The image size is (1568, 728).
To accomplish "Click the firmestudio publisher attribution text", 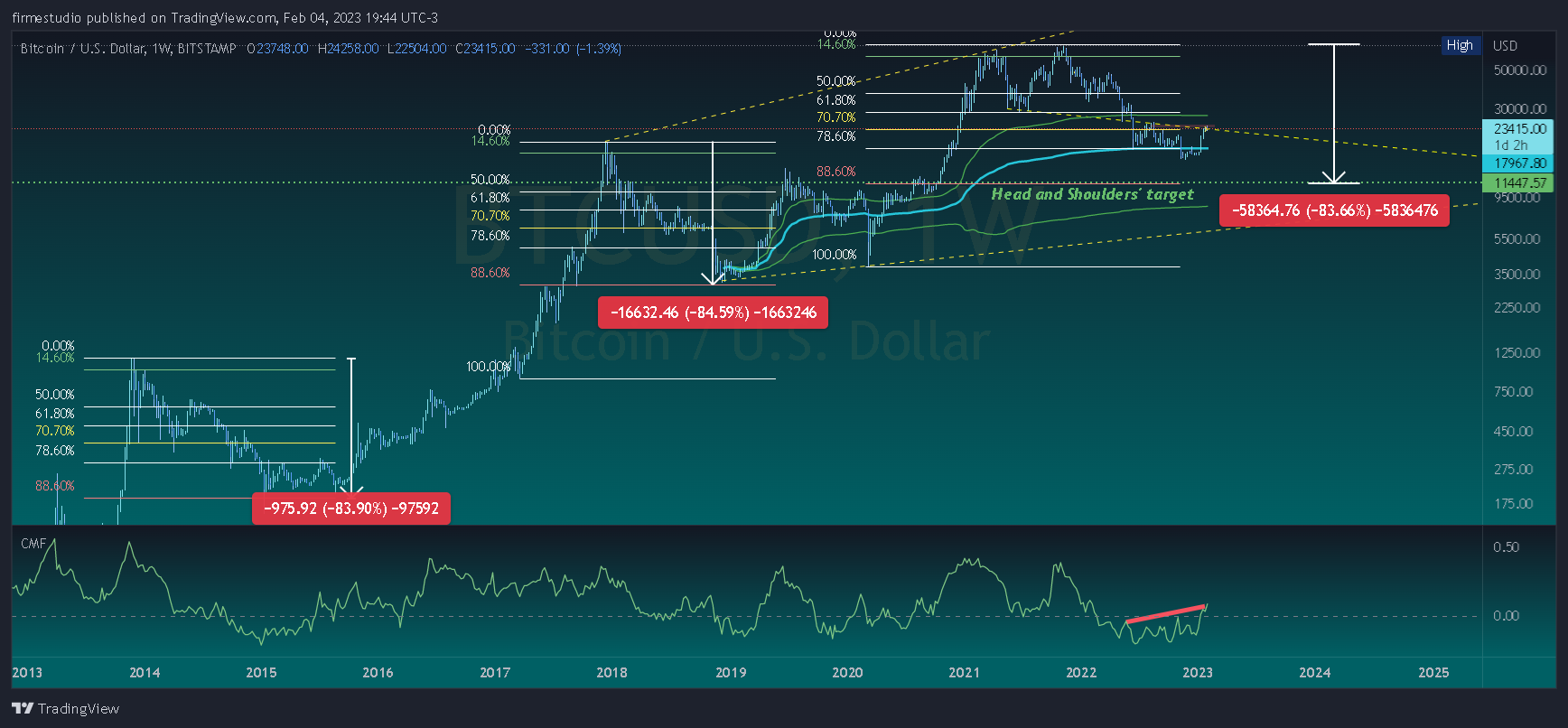I will 225,18.
